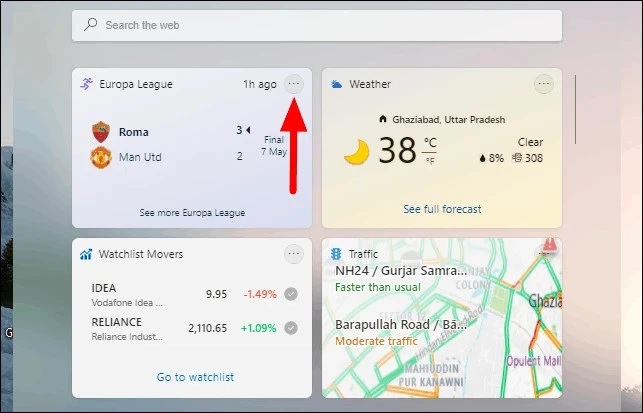This screenshot has width=643, height=413.
Task: Click the moon weather condition icon
Action: click(x=356, y=152)
